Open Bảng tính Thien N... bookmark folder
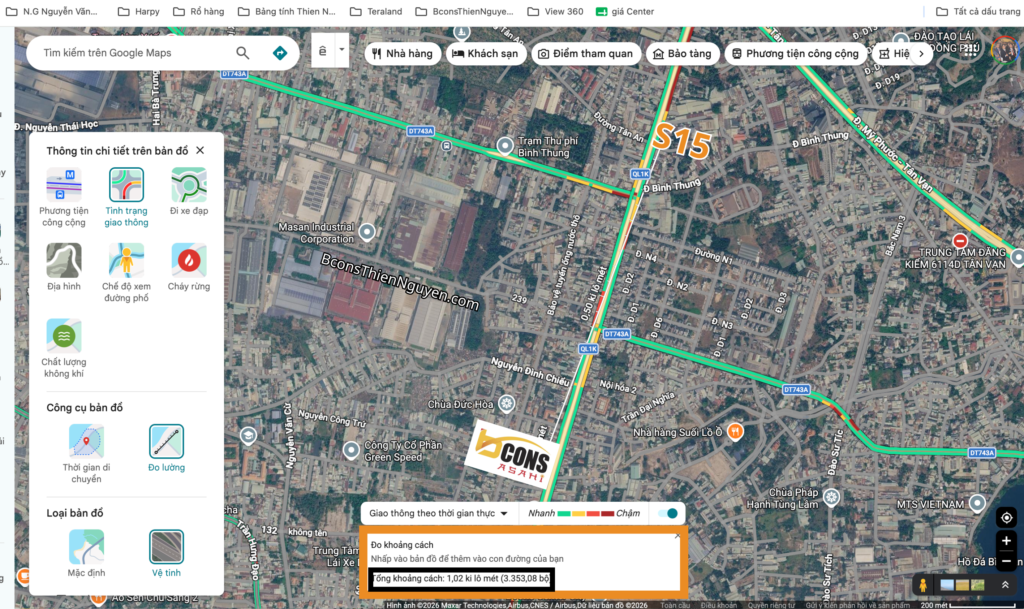1024x609 pixels. (x=287, y=11)
